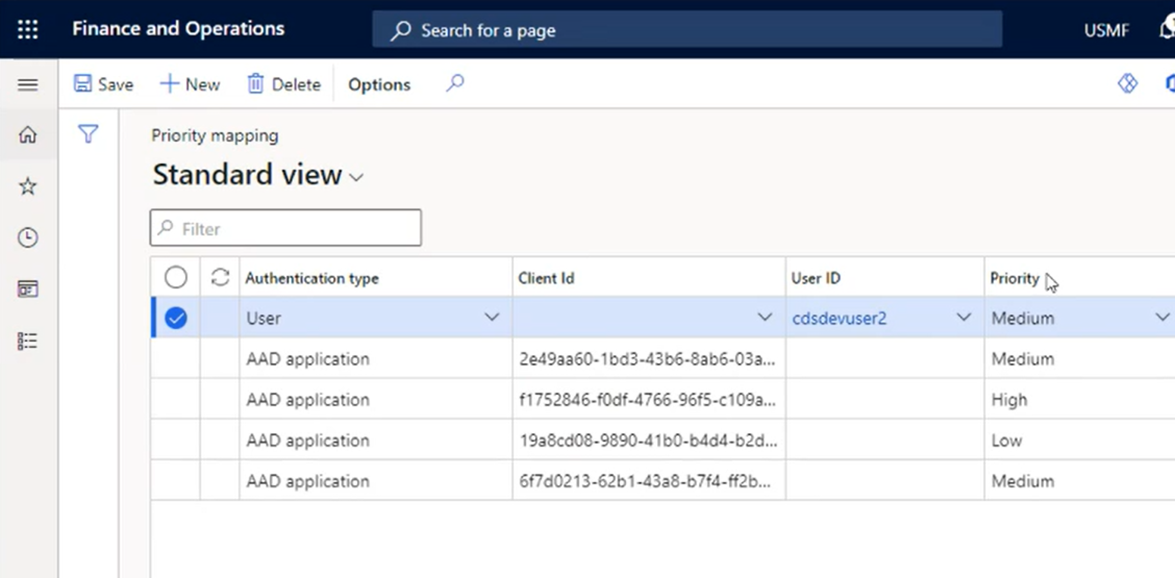This screenshot has height=578, width=1175.
Task: Open Favorites star in sidebar
Action: click(x=28, y=186)
